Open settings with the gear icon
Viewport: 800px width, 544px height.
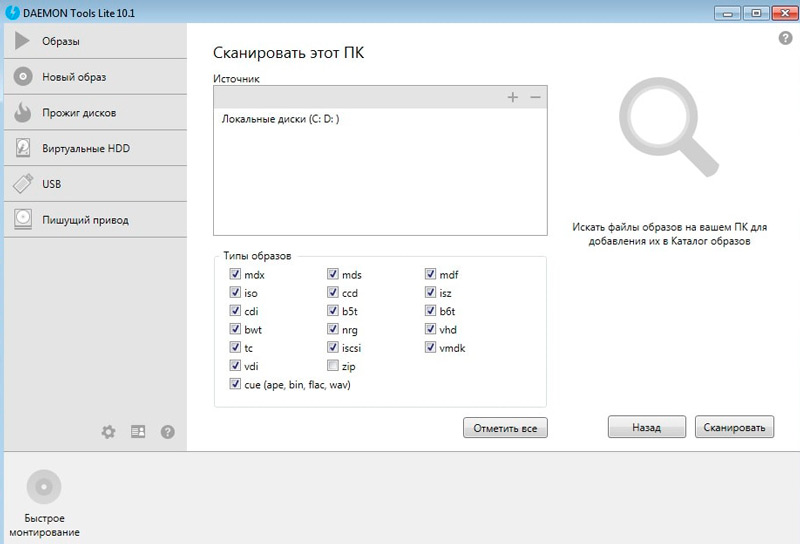(108, 432)
